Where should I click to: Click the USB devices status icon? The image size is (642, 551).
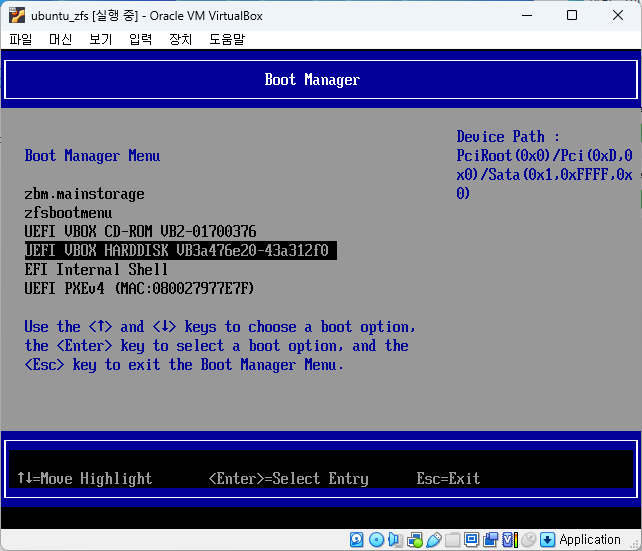(x=433, y=540)
